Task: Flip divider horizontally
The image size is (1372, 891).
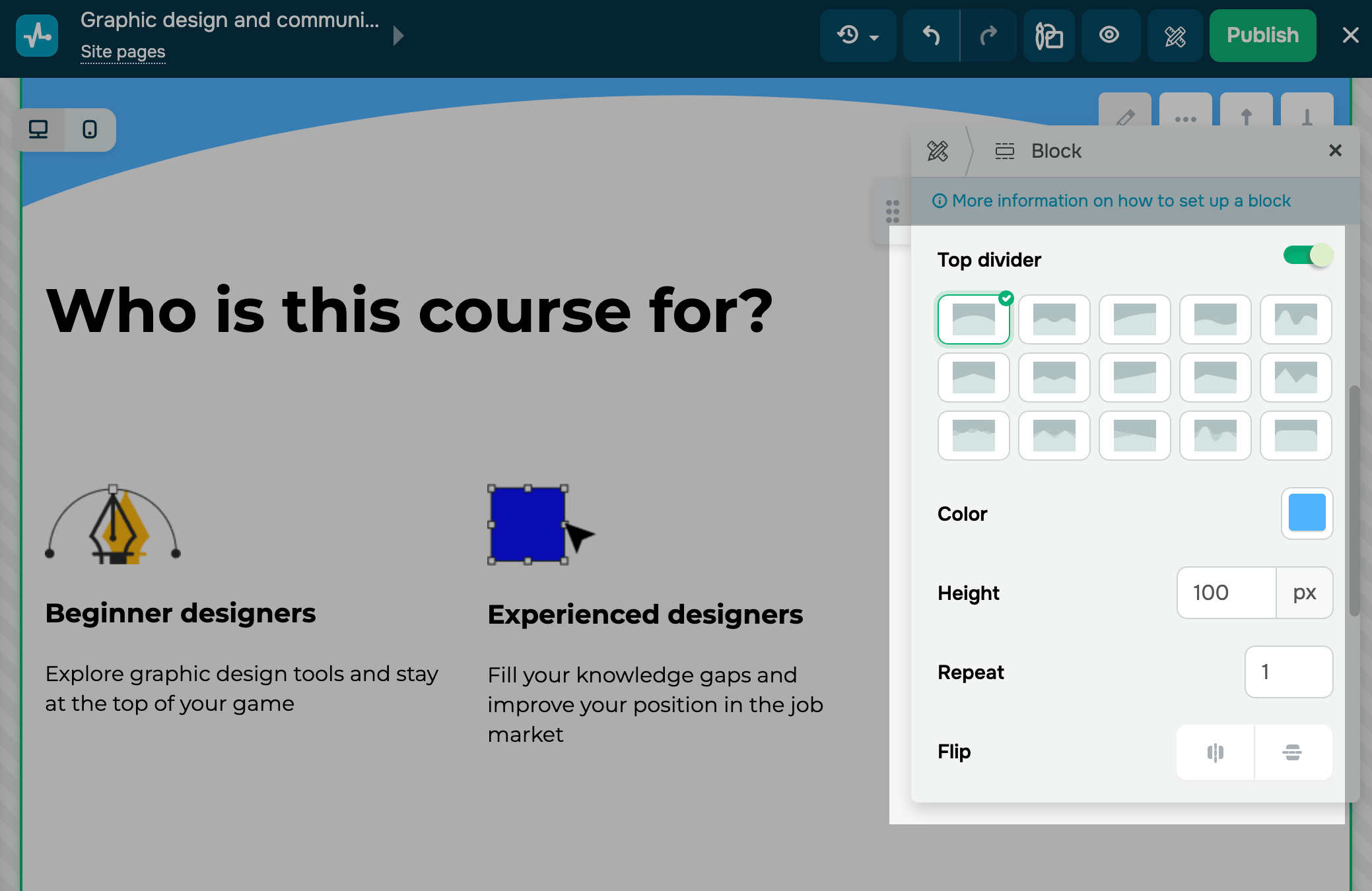Action: 1215,752
